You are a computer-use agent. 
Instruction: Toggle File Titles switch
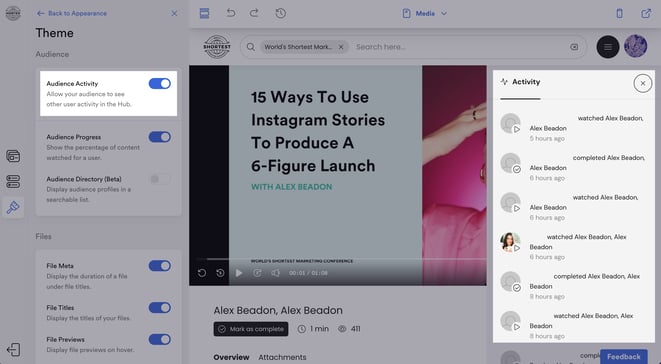click(x=160, y=307)
